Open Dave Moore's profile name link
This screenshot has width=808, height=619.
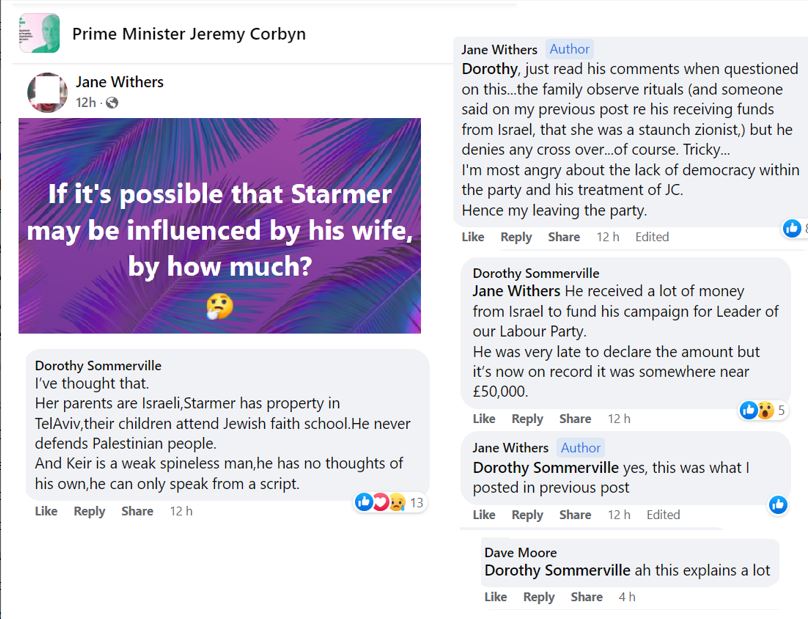[x=520, y=552]
